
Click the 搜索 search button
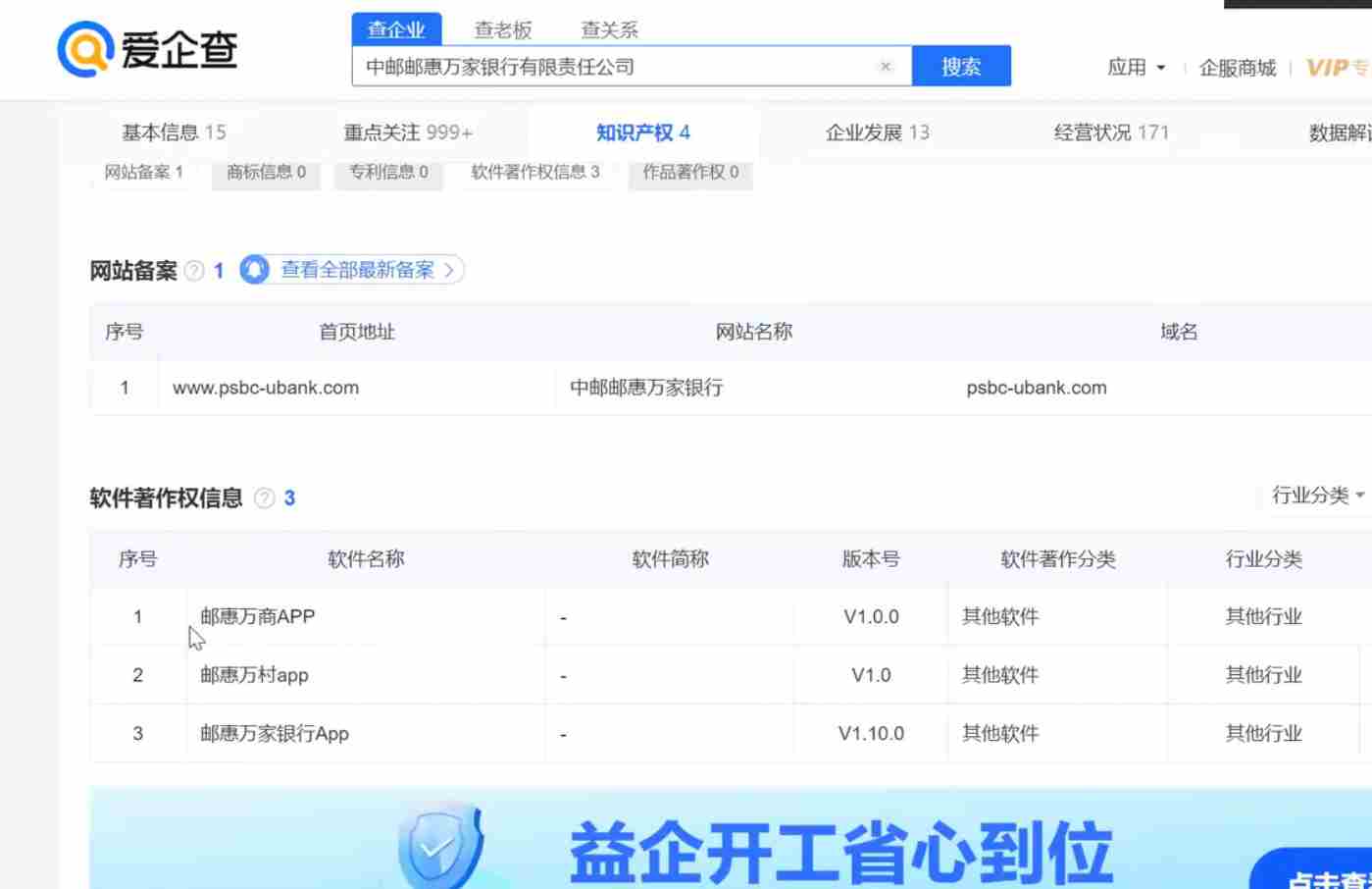click(x=961, y=66)
